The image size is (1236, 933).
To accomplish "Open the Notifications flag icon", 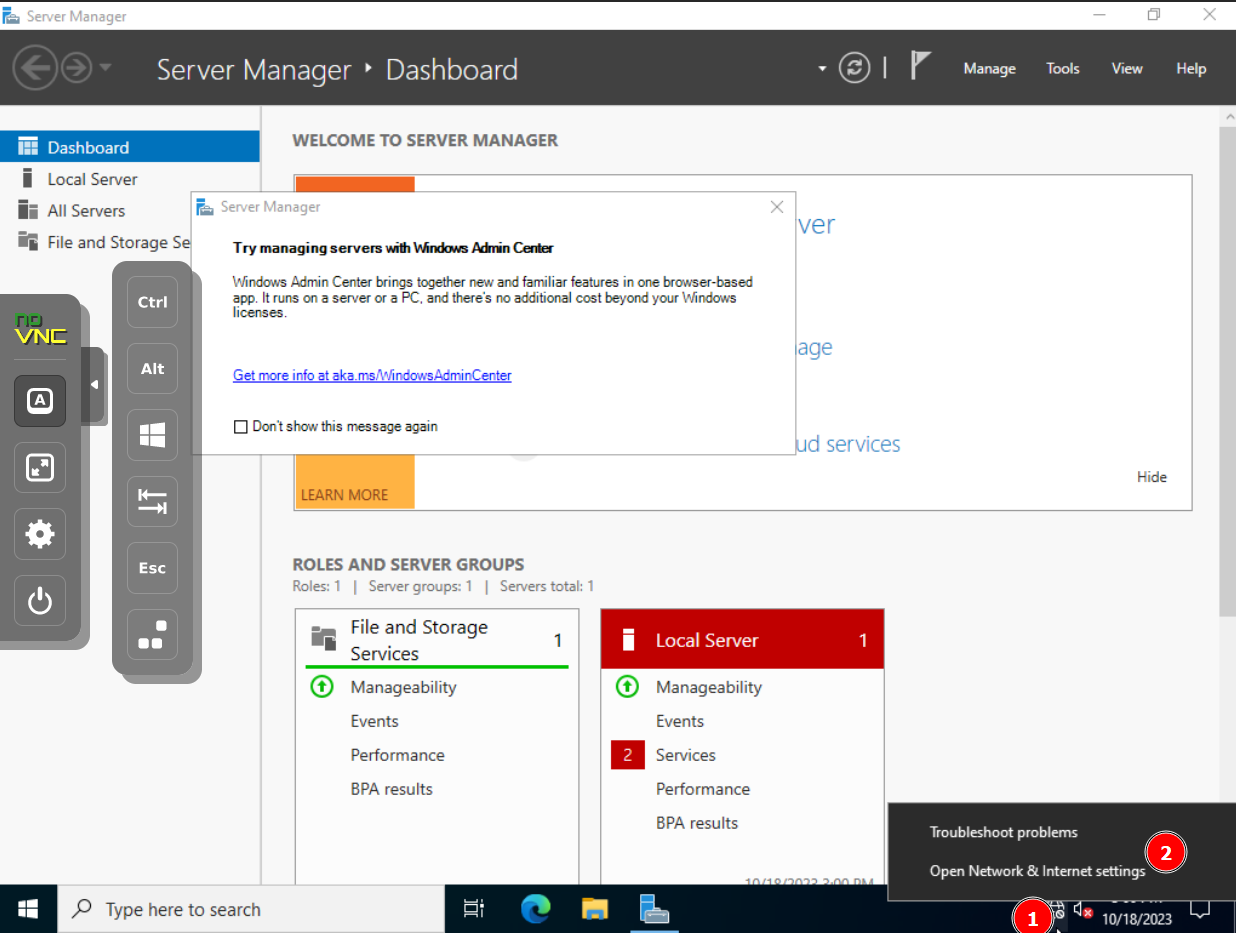I will point(920,67).
